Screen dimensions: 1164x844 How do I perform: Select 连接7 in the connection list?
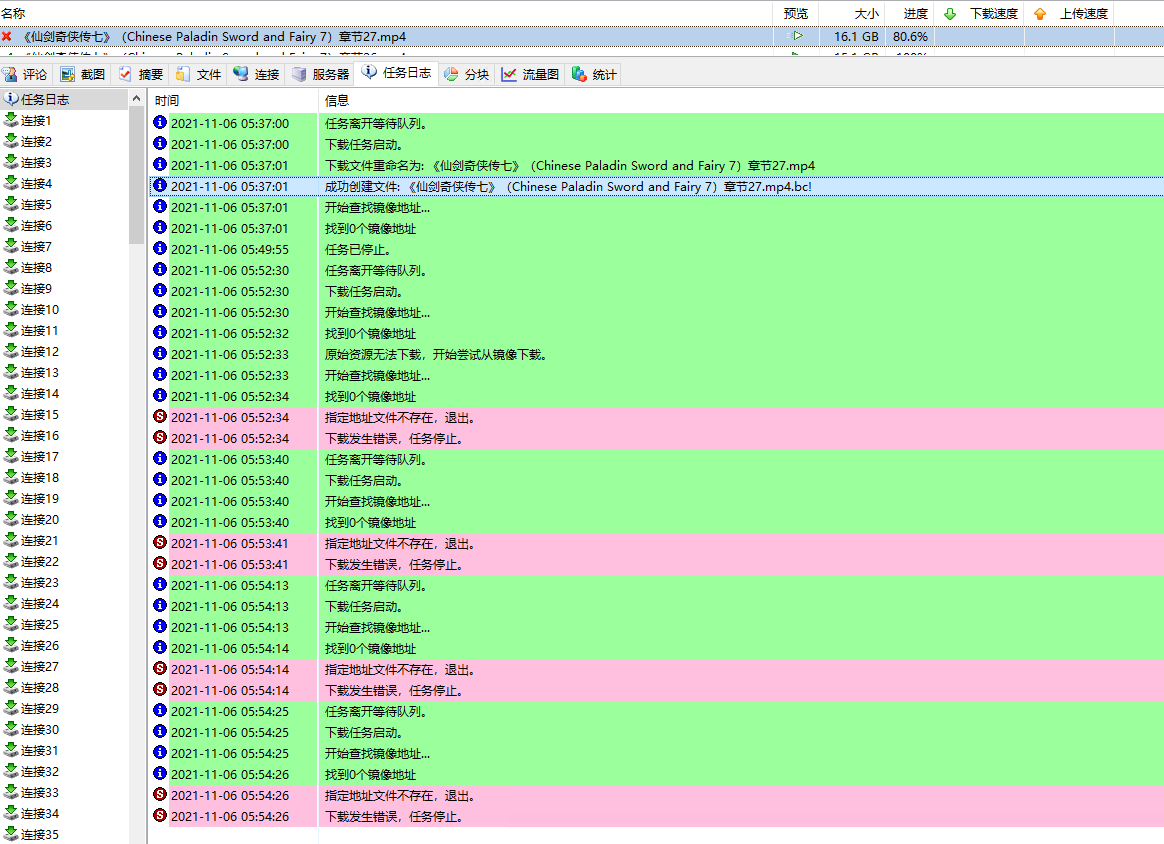(x=36, y=246)
